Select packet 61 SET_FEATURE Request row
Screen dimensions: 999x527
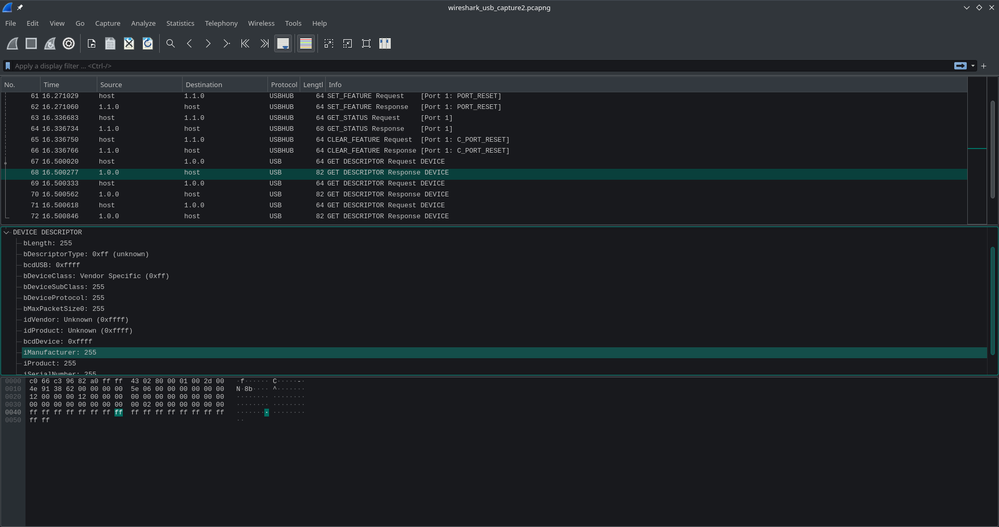(484, 96)
